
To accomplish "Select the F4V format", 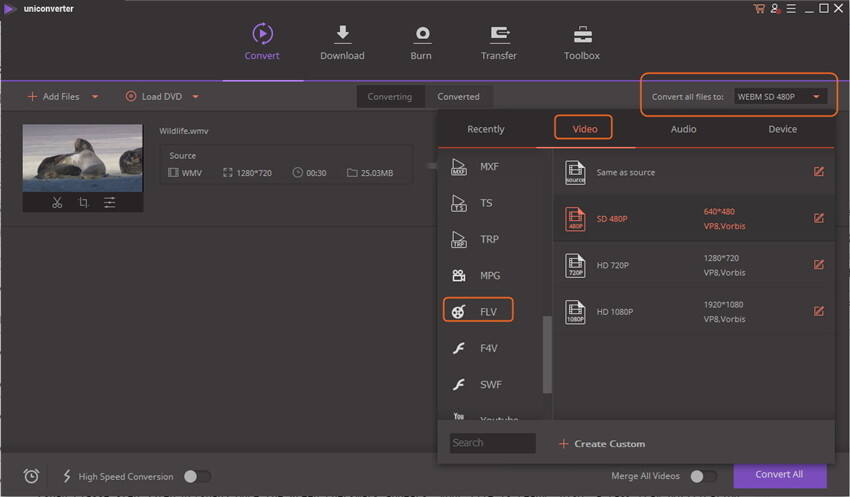I will (490, 348).
